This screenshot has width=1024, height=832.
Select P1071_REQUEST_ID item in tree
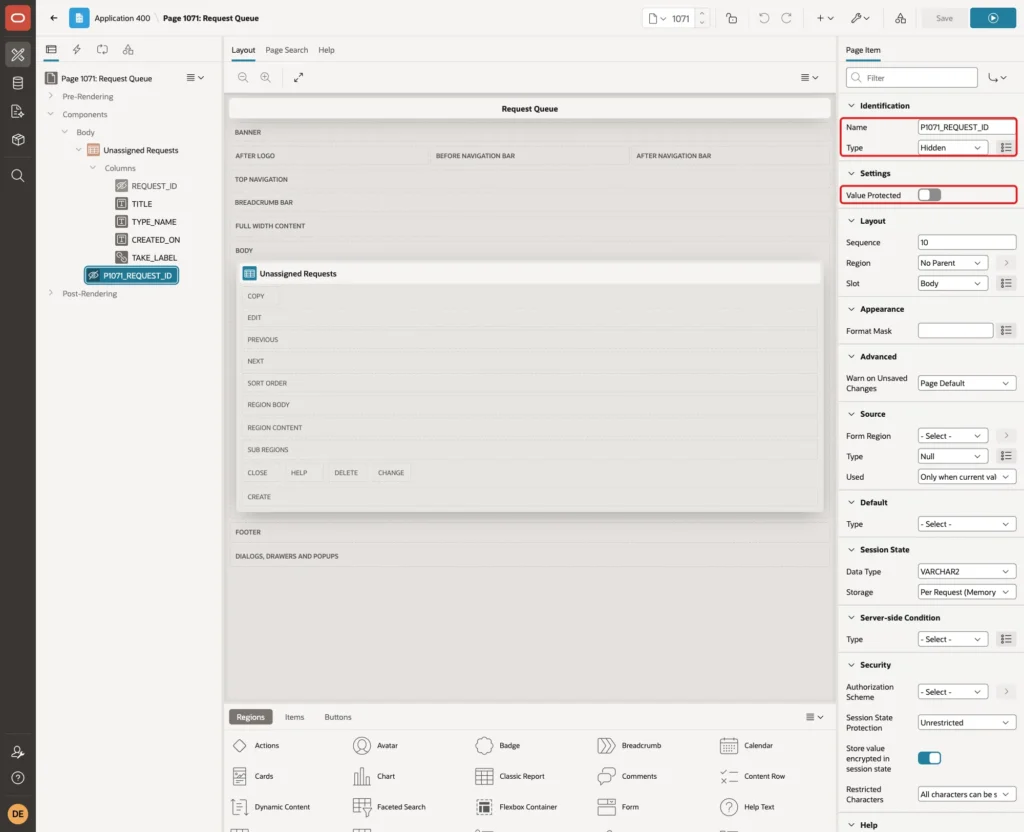tap(131, 275)
